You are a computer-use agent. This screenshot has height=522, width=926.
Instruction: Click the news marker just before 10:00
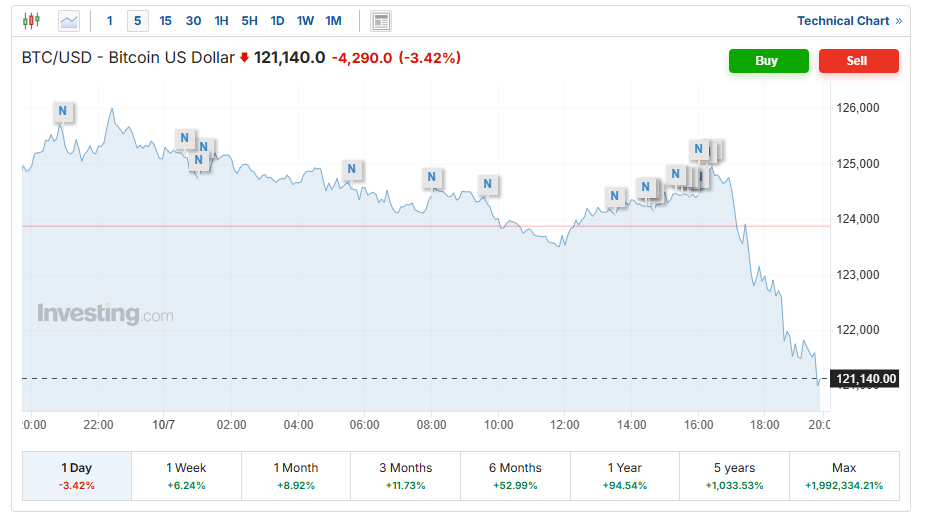pyautogui.click(x=488, y=184)
